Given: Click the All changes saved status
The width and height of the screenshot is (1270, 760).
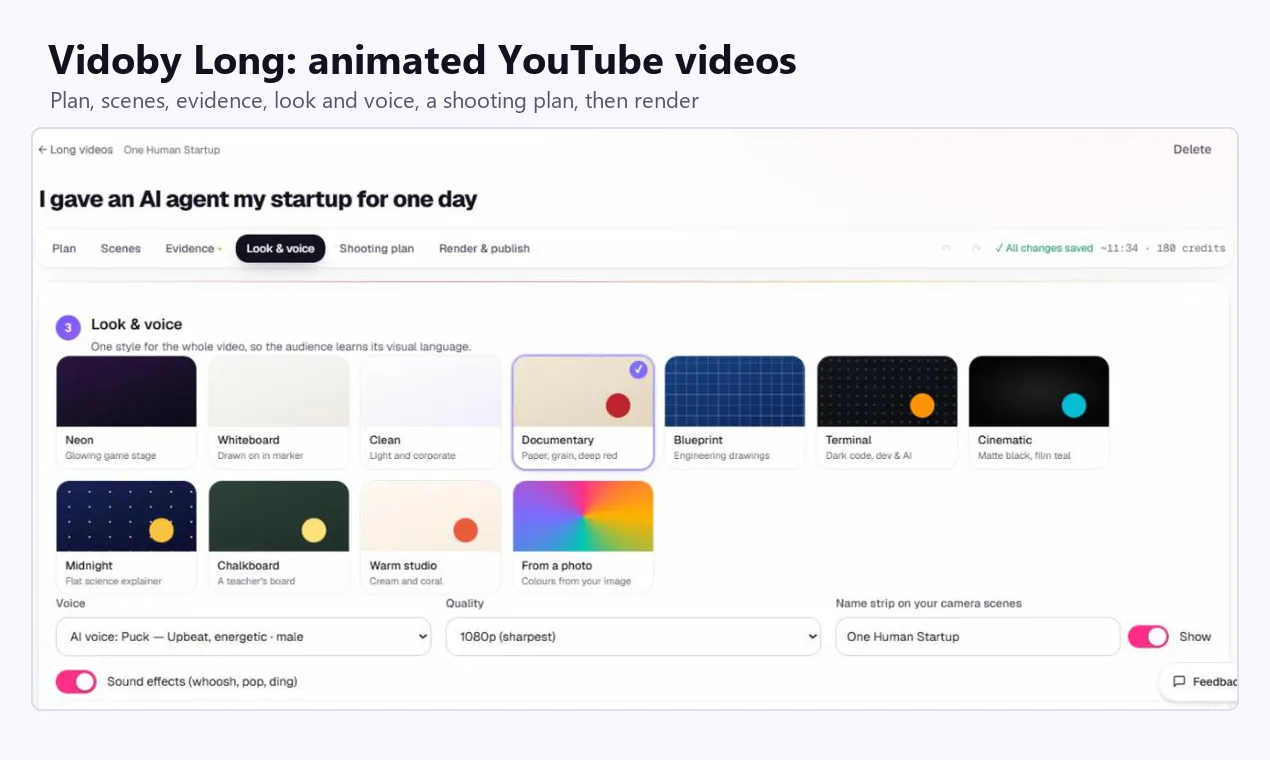Looking at the screenshot, I should coord(1044,249).
